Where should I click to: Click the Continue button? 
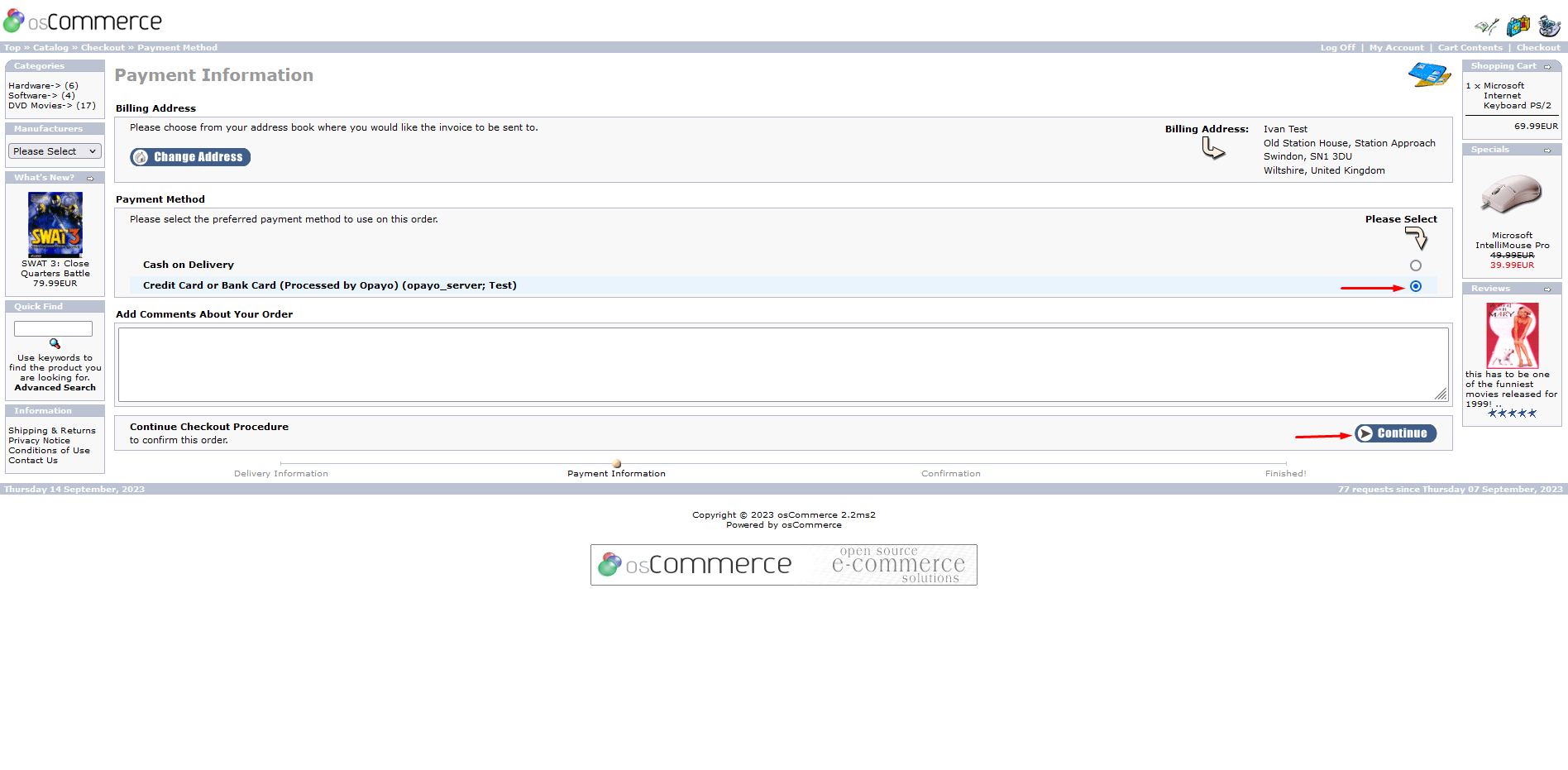(x=1395, y=433)
